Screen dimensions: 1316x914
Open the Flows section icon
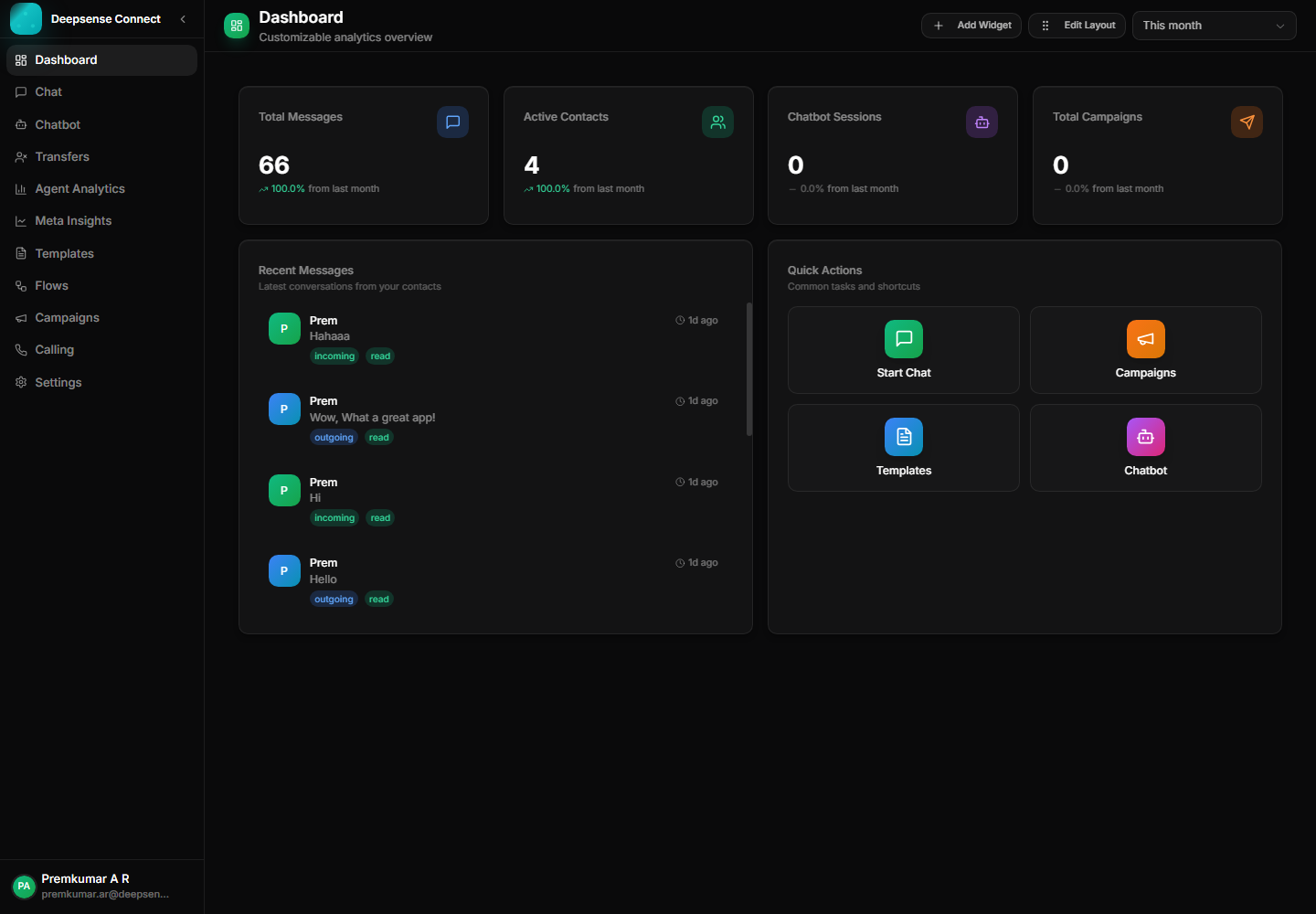[21, 285]
